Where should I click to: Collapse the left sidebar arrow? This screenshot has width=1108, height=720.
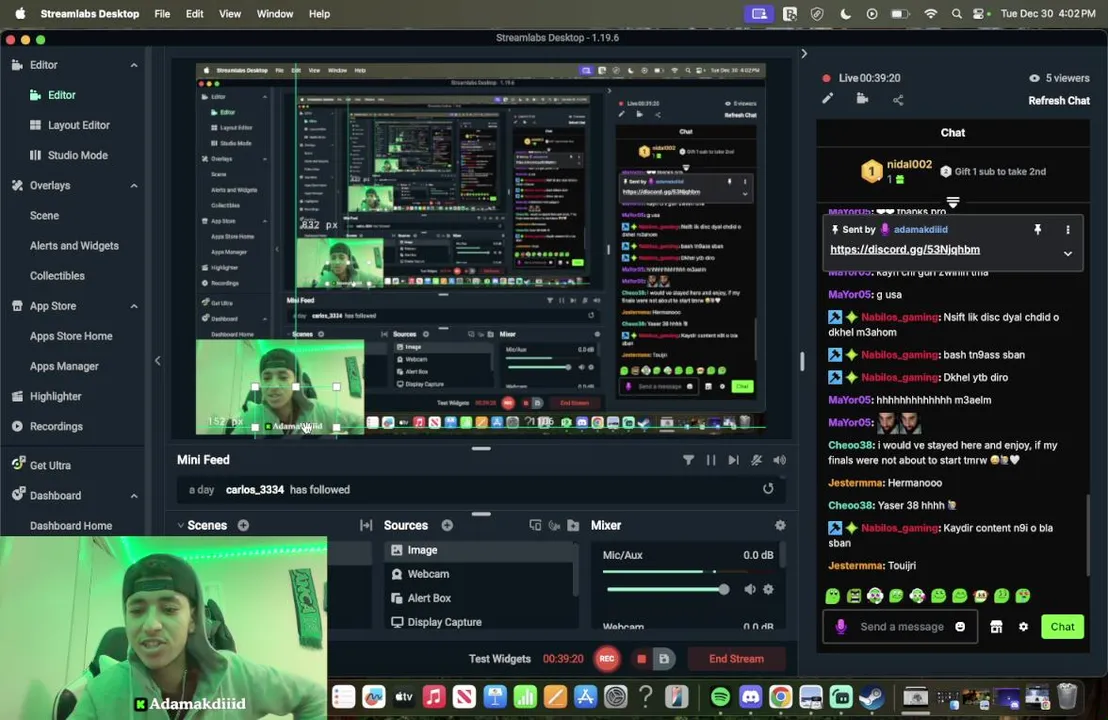(158, 360)
